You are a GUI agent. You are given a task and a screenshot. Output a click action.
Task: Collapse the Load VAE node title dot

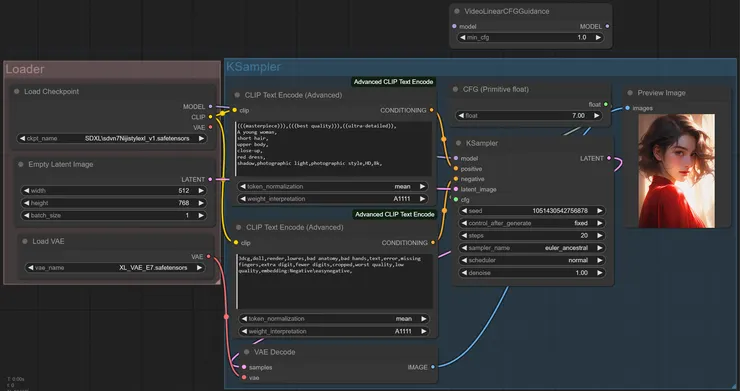click(25, 241)
